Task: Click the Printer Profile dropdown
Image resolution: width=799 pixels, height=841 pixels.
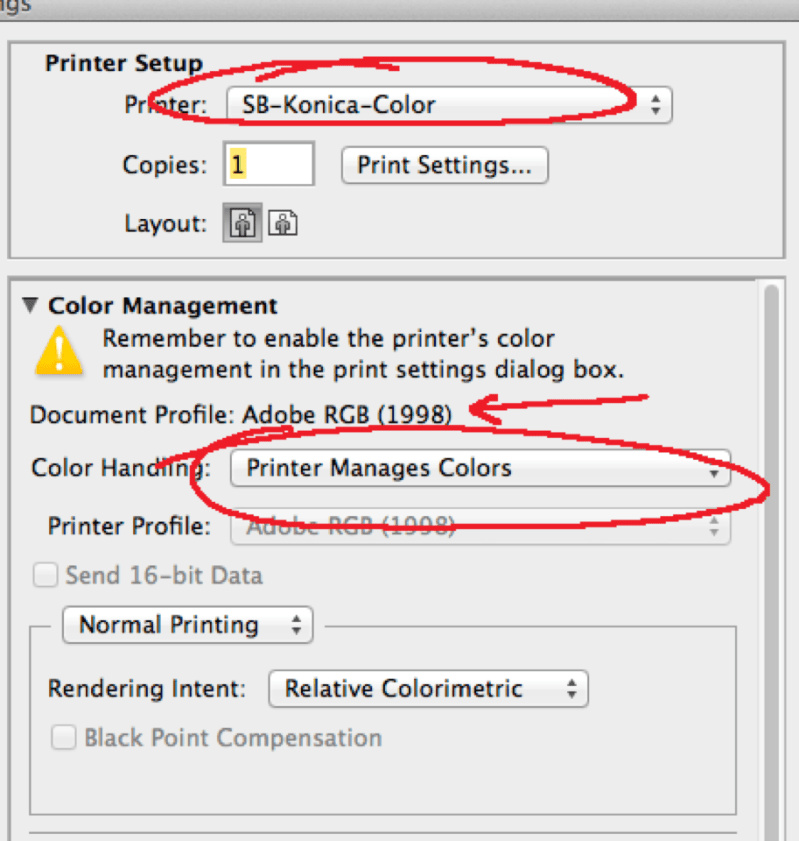Action: pyautogui.click(x=480, y=525)
